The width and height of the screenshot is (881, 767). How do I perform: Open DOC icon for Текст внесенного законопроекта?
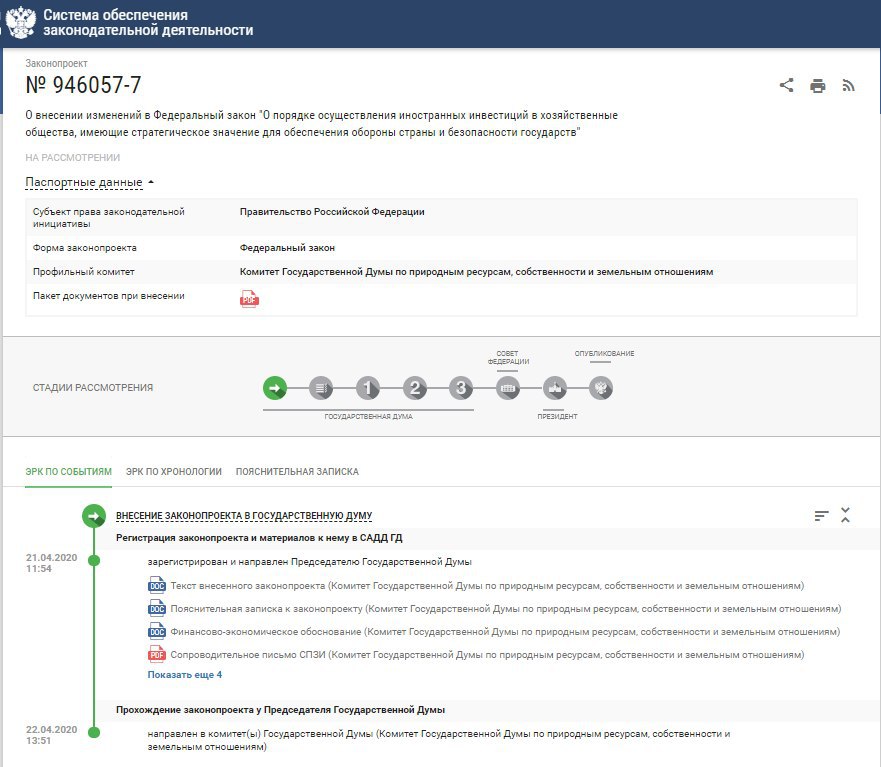coord(157,586)
